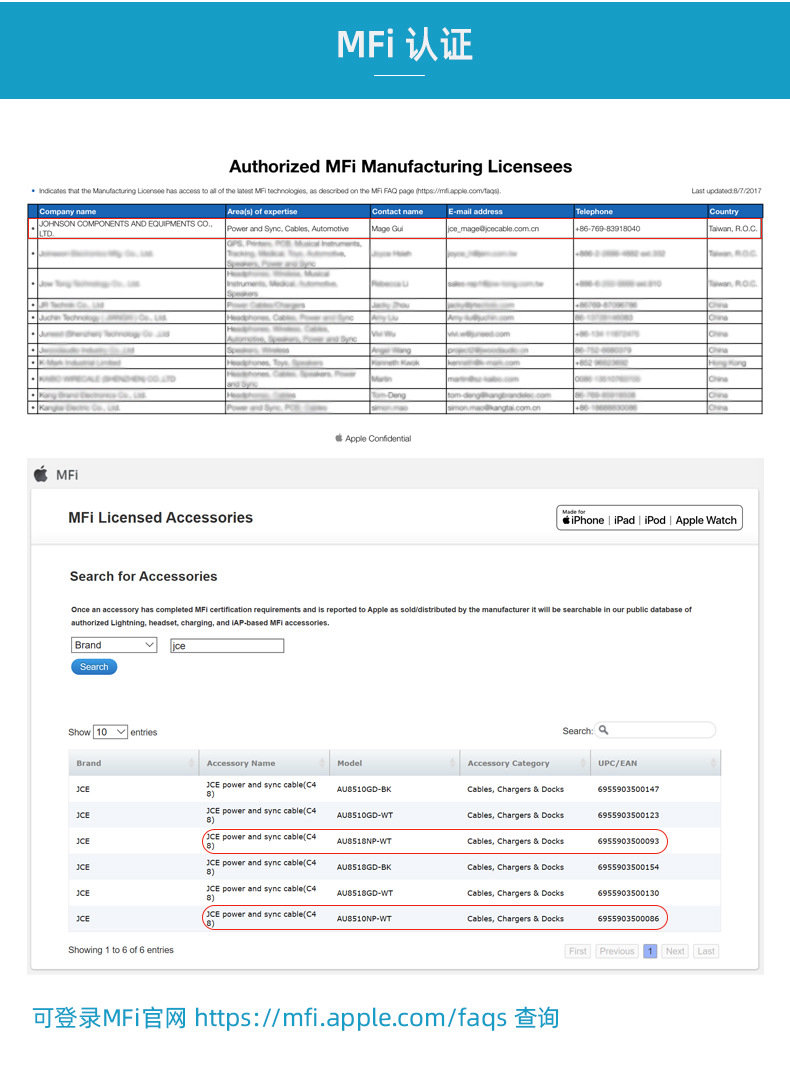The width and height of the screenshot is (790, 1082).
Task: Click the Authorized MFi Manufacturing Licensees heading
Action: pos(400,166)
